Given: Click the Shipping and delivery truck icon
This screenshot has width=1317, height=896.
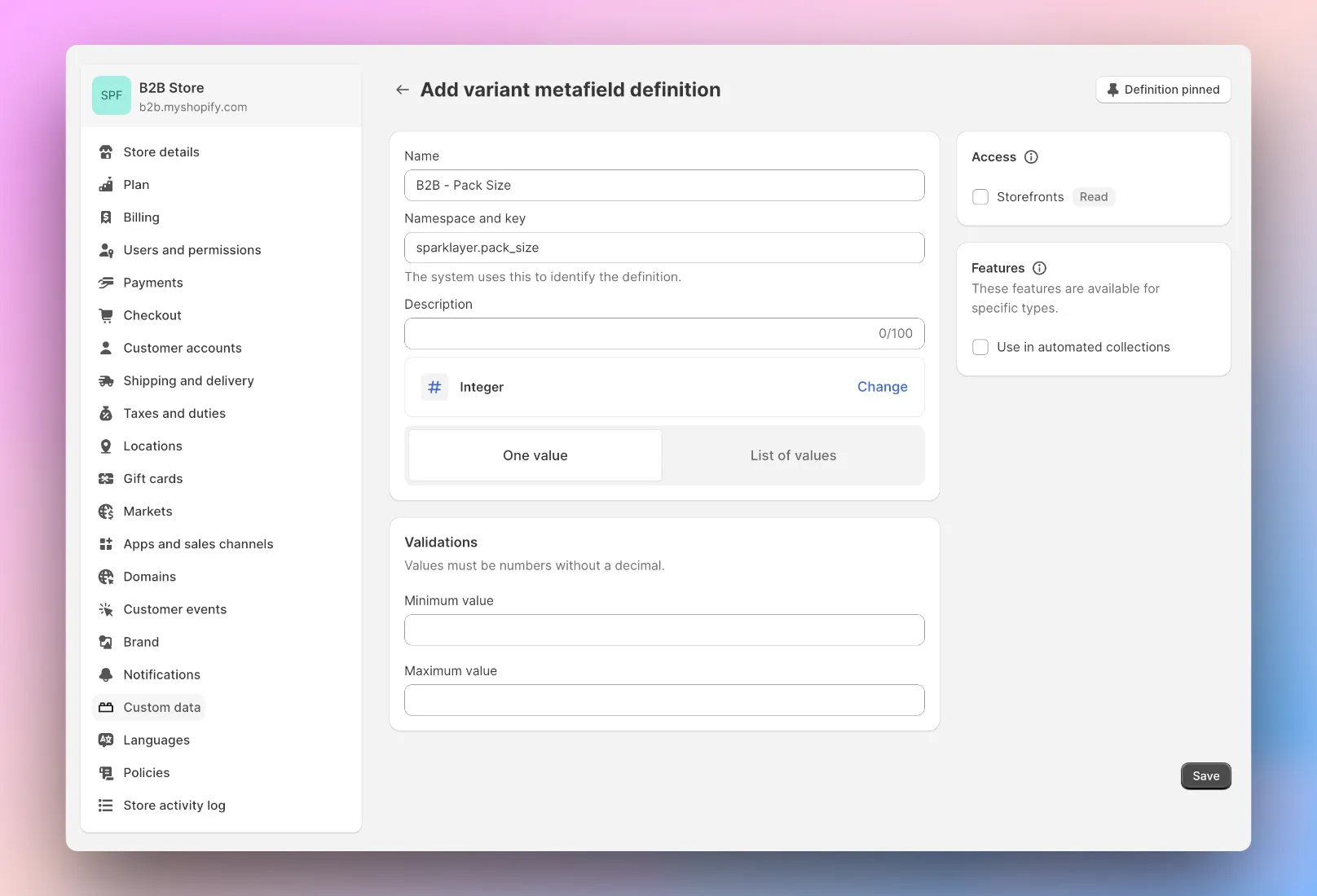Looking at the screenshot, I should [106, 380].
